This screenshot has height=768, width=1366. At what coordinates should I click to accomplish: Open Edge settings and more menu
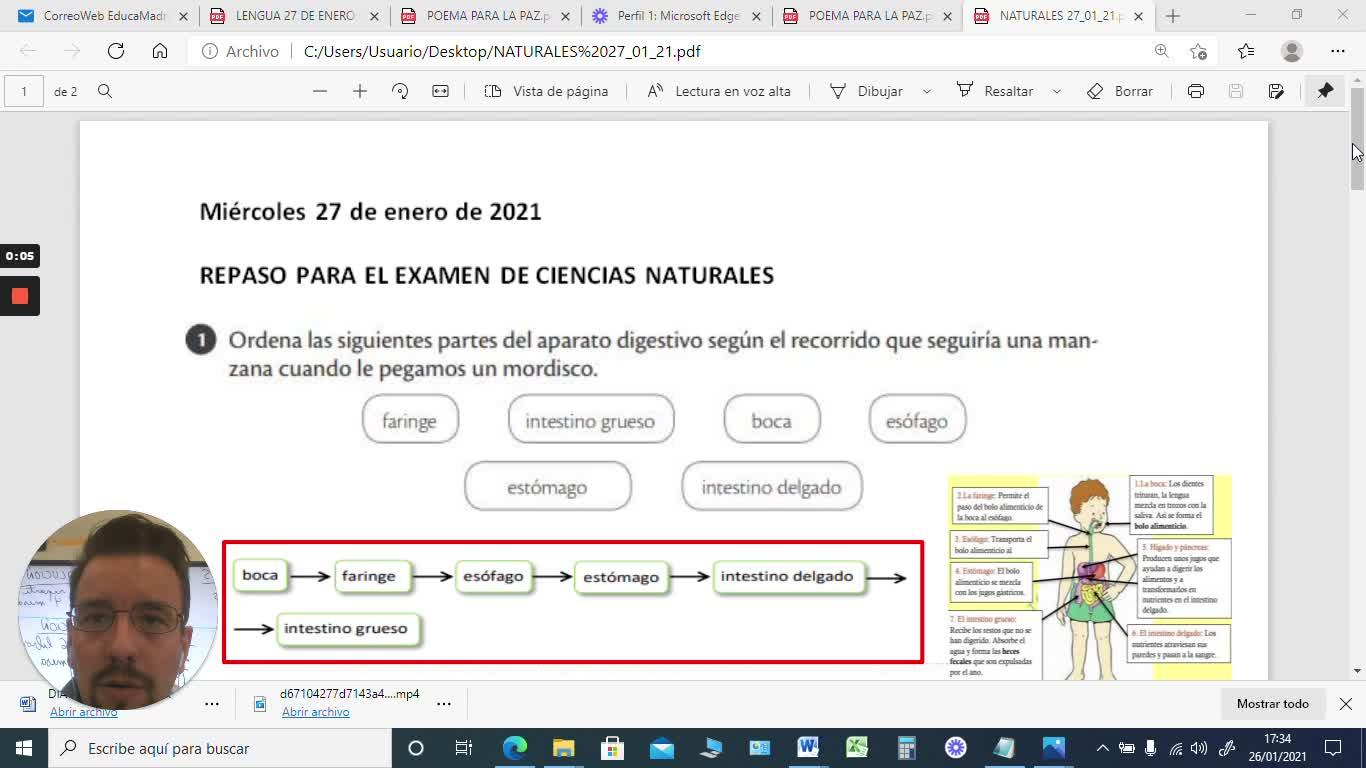(1338, 51)
